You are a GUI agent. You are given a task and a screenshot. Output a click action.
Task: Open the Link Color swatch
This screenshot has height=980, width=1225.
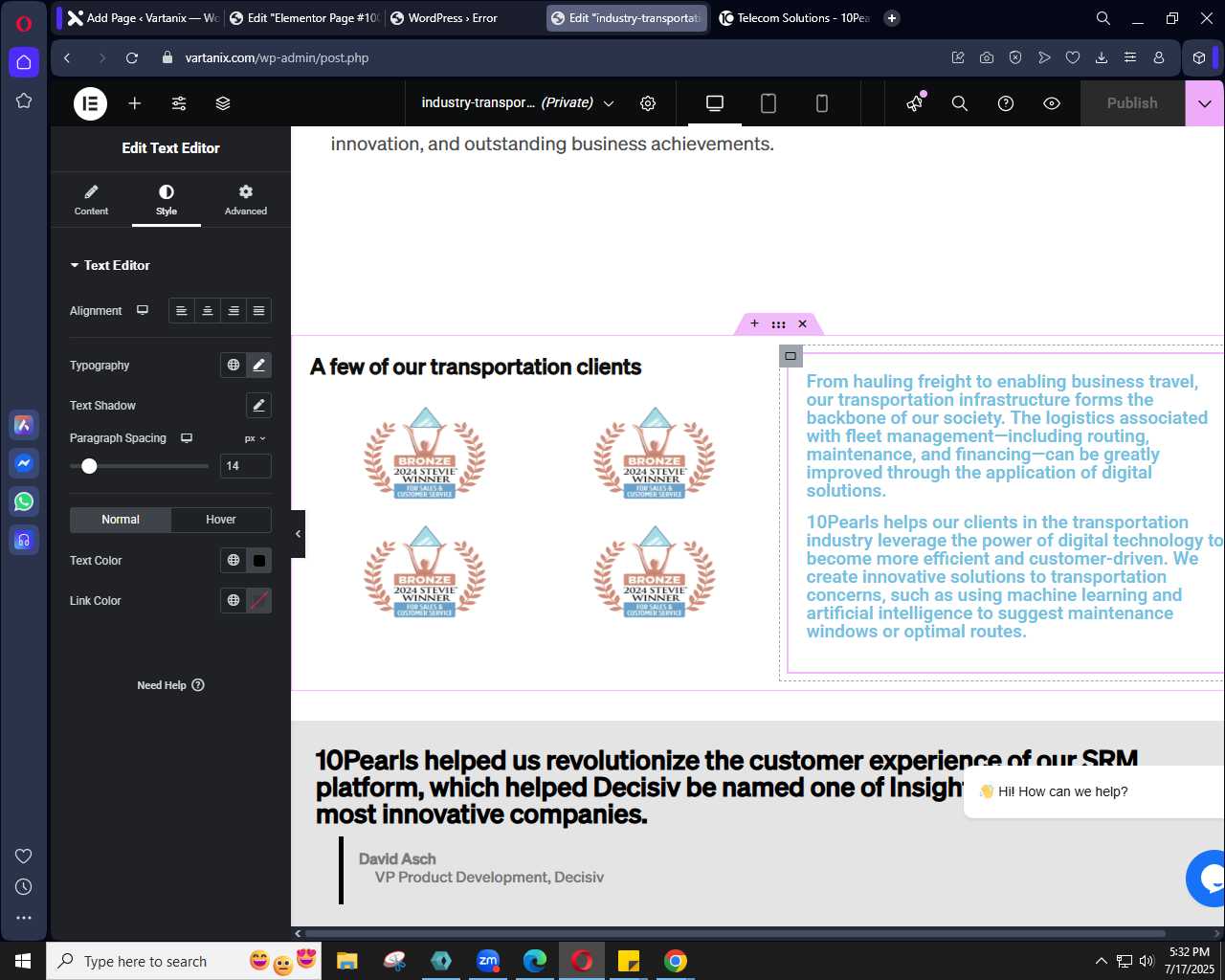(x=258, y=601)
